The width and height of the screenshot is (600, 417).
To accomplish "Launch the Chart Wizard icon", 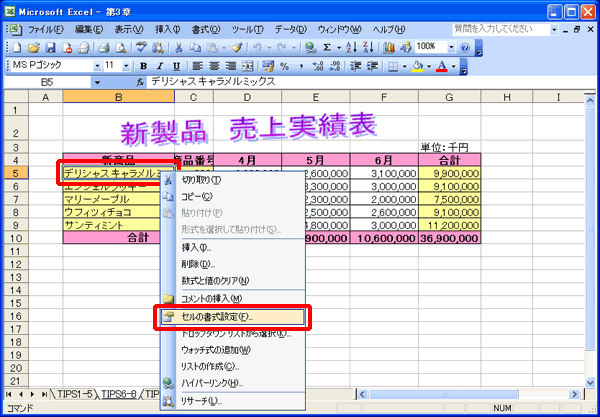I will point(389,47).
